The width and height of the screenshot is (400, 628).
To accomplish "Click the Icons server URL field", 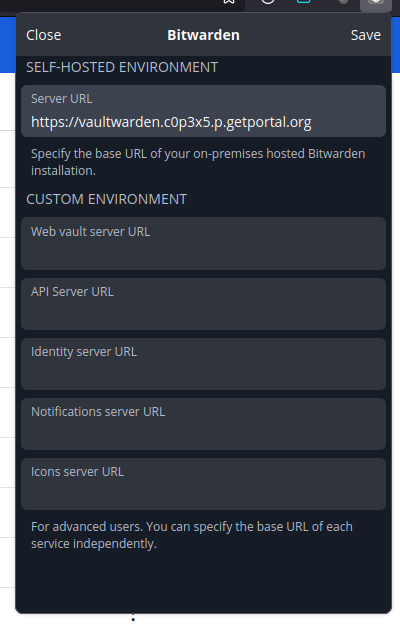I will 203,484.
